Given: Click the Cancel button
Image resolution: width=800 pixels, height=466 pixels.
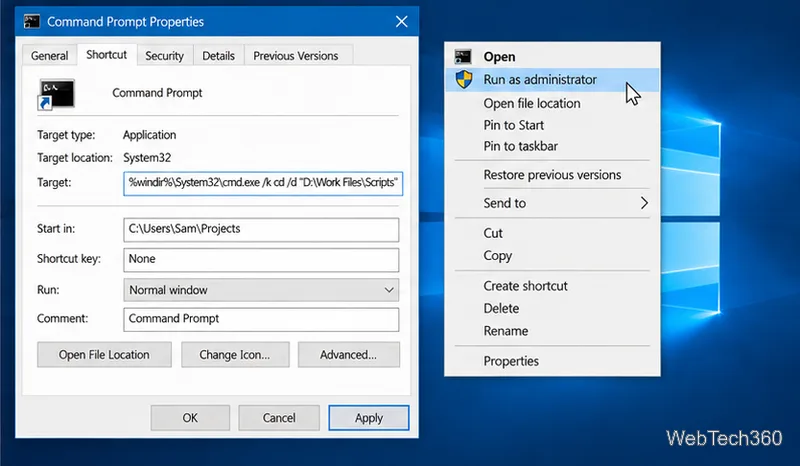Looking at the screenshot, I should click(x=279, y=418).
